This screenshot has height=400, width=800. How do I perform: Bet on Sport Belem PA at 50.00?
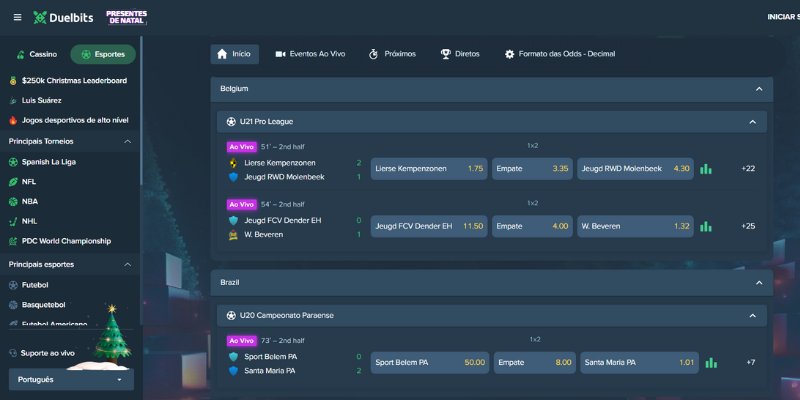tap(430, 363)
